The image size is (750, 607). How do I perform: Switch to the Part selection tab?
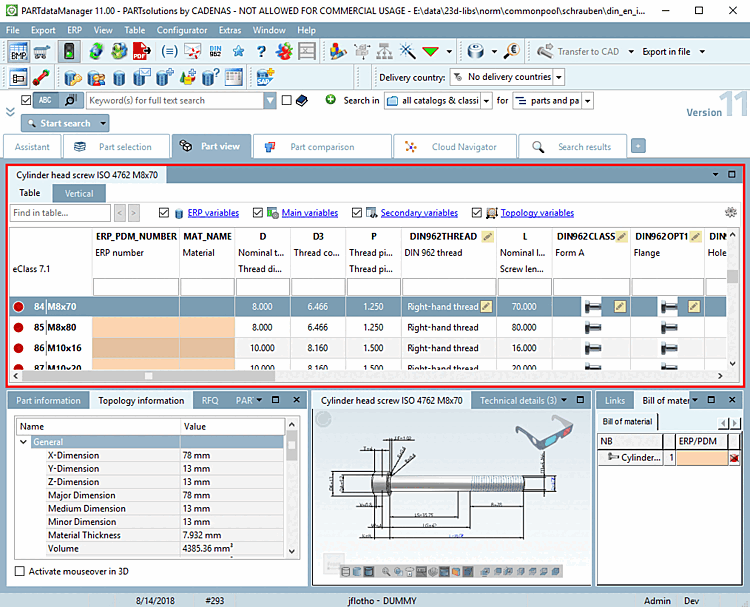[x=116, y=147]
